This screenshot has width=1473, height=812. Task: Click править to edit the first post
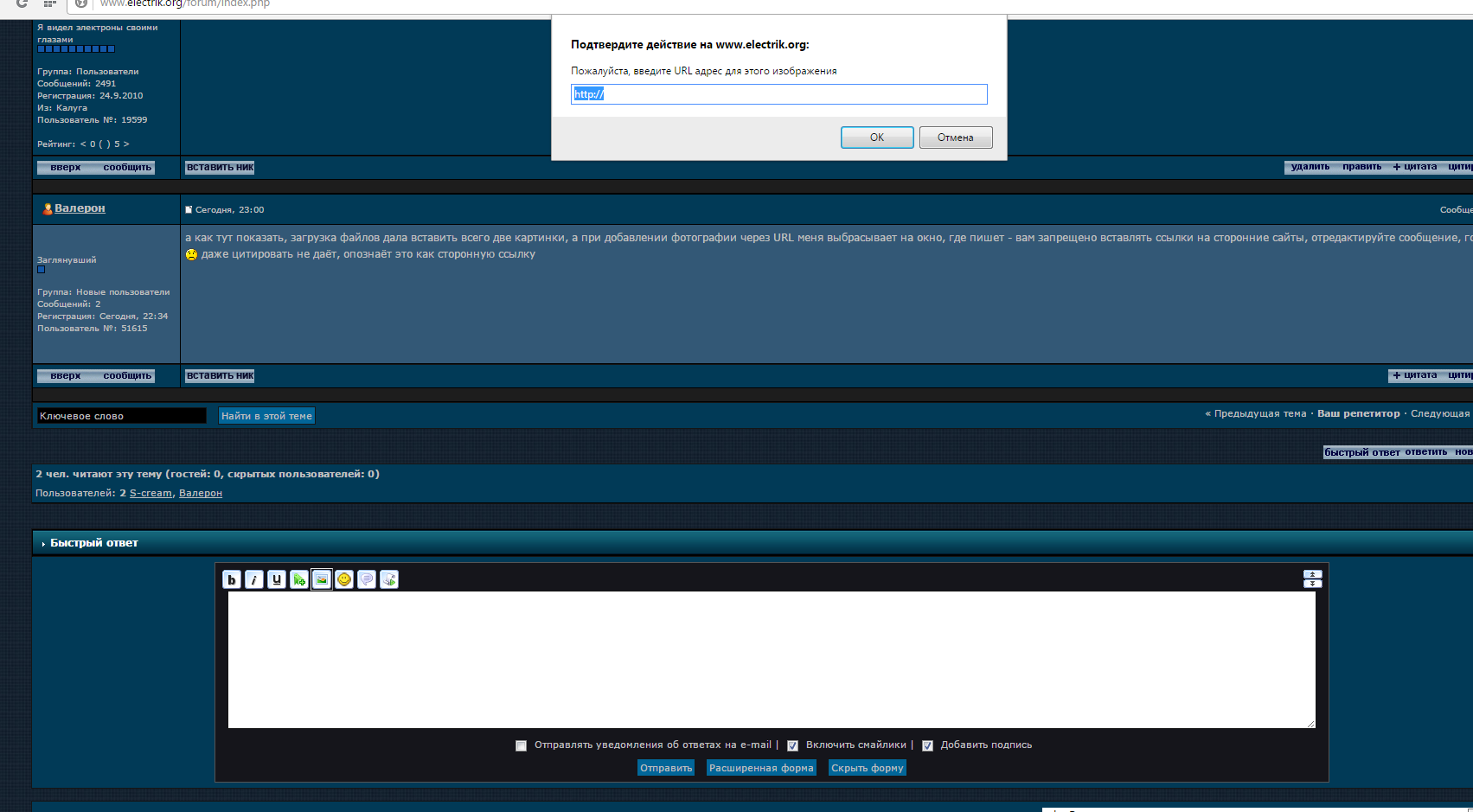(x=1361, y=167)
